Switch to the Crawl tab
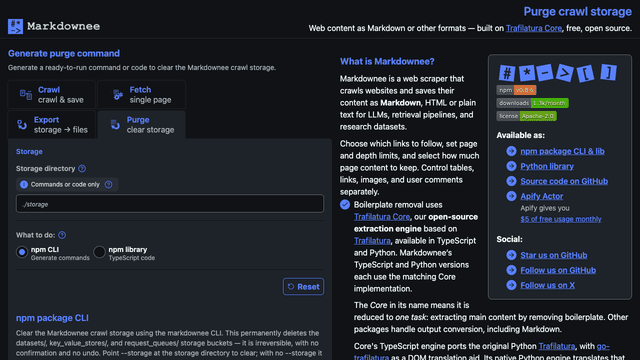The image size is (640, 360). (52, 95)
